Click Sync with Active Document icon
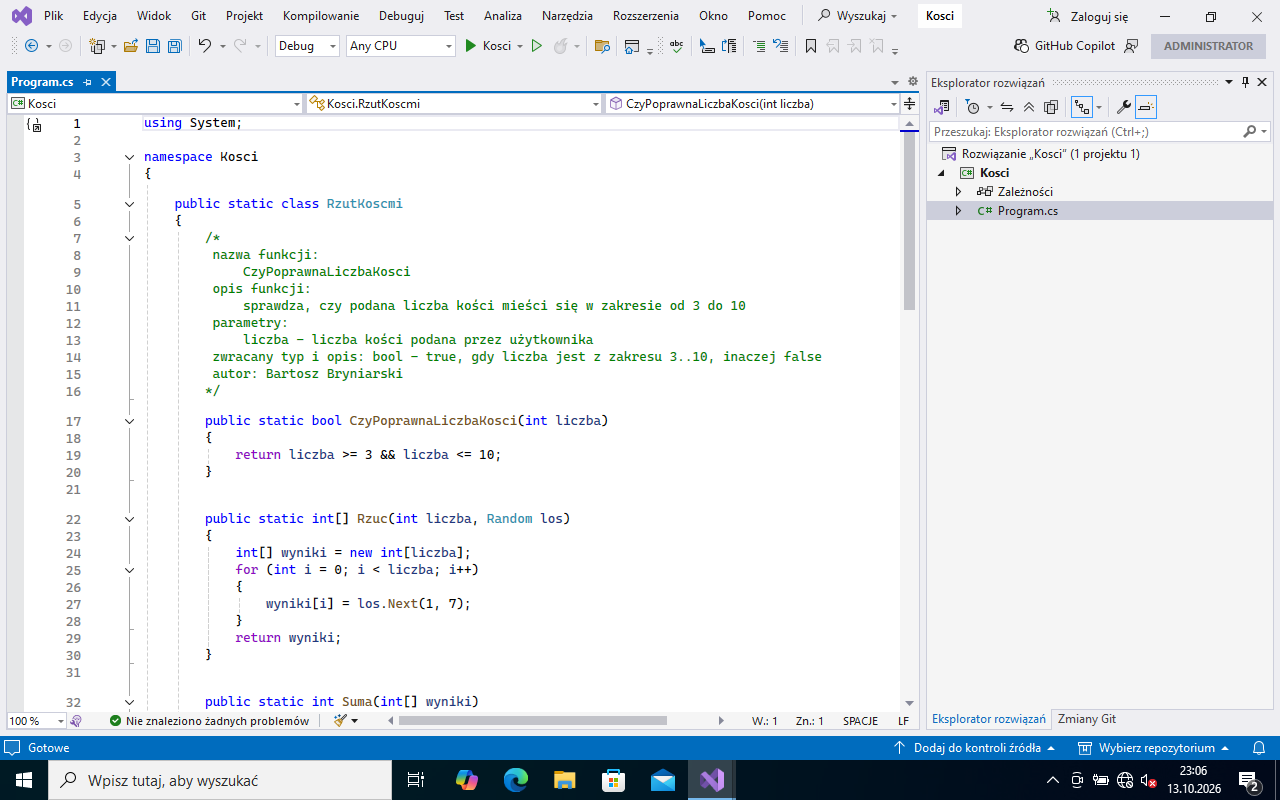Viewport: 1280px width, 800px height. point(1007,107)
